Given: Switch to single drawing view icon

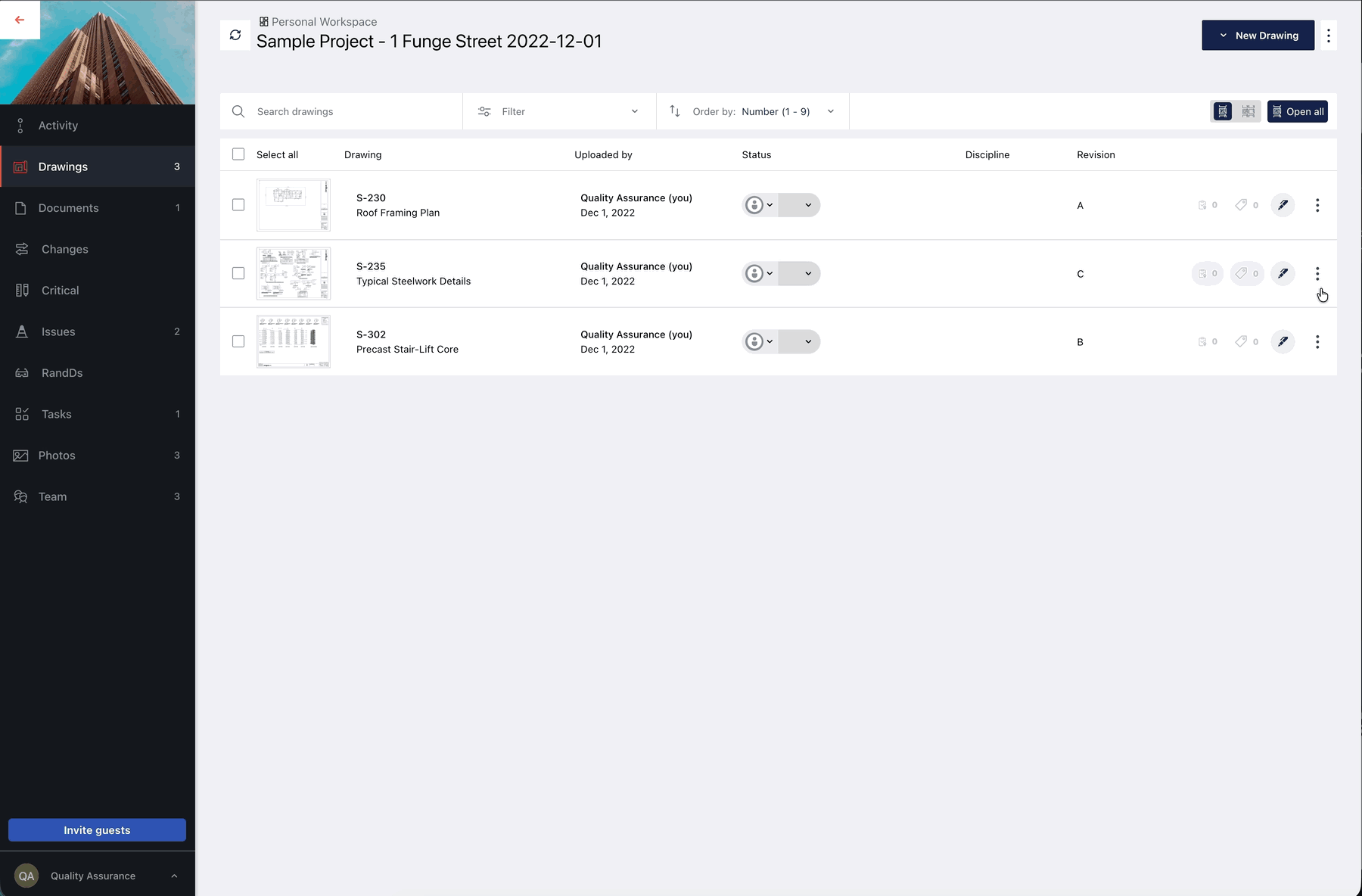Looking at the screenshot, I should (1223, 111).
